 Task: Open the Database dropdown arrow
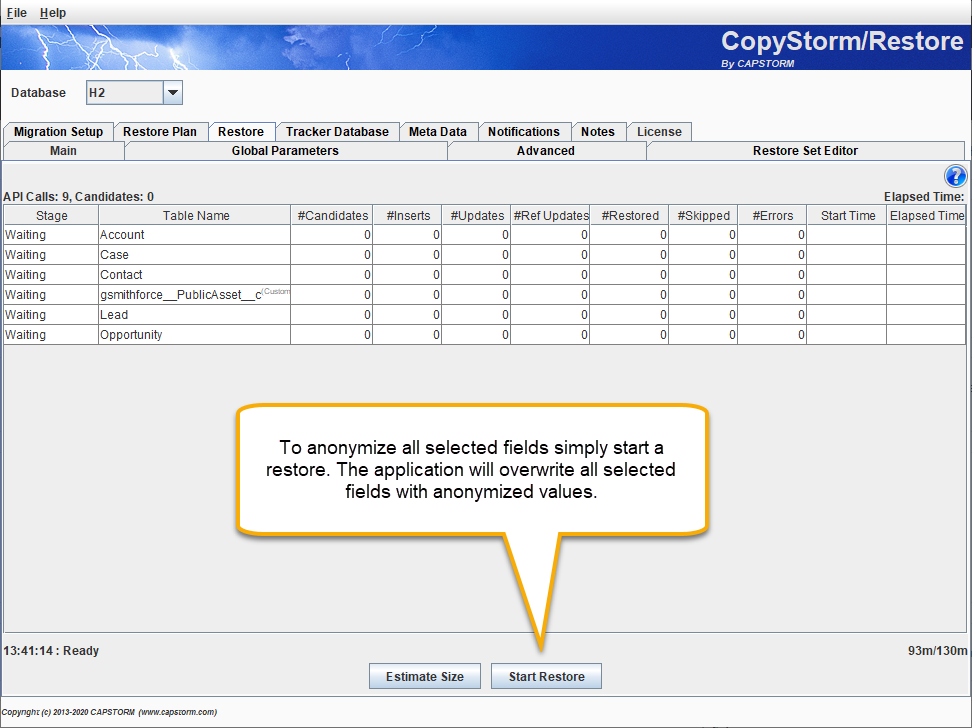(173, 93)
